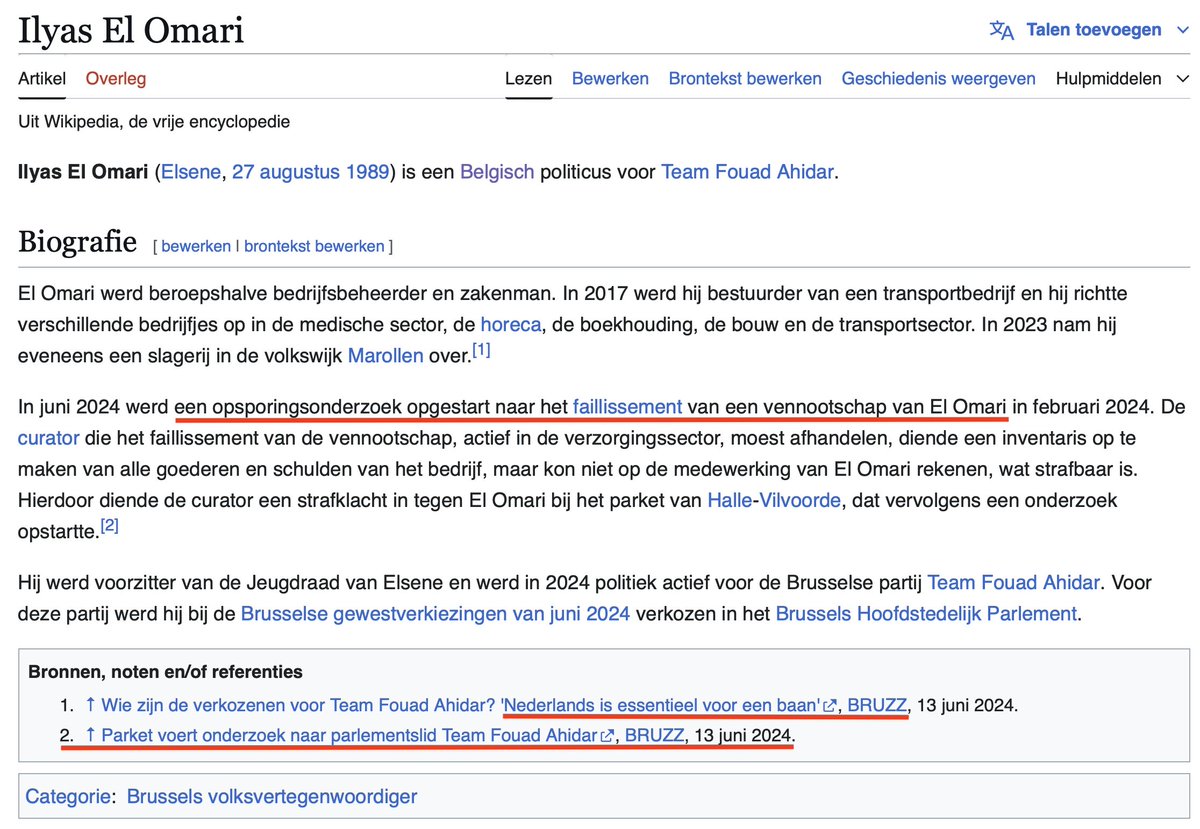Expand the Hulpmiddelen menu chevron
Viewport: 1200px width, 829px height.
tap(1185, 78)
